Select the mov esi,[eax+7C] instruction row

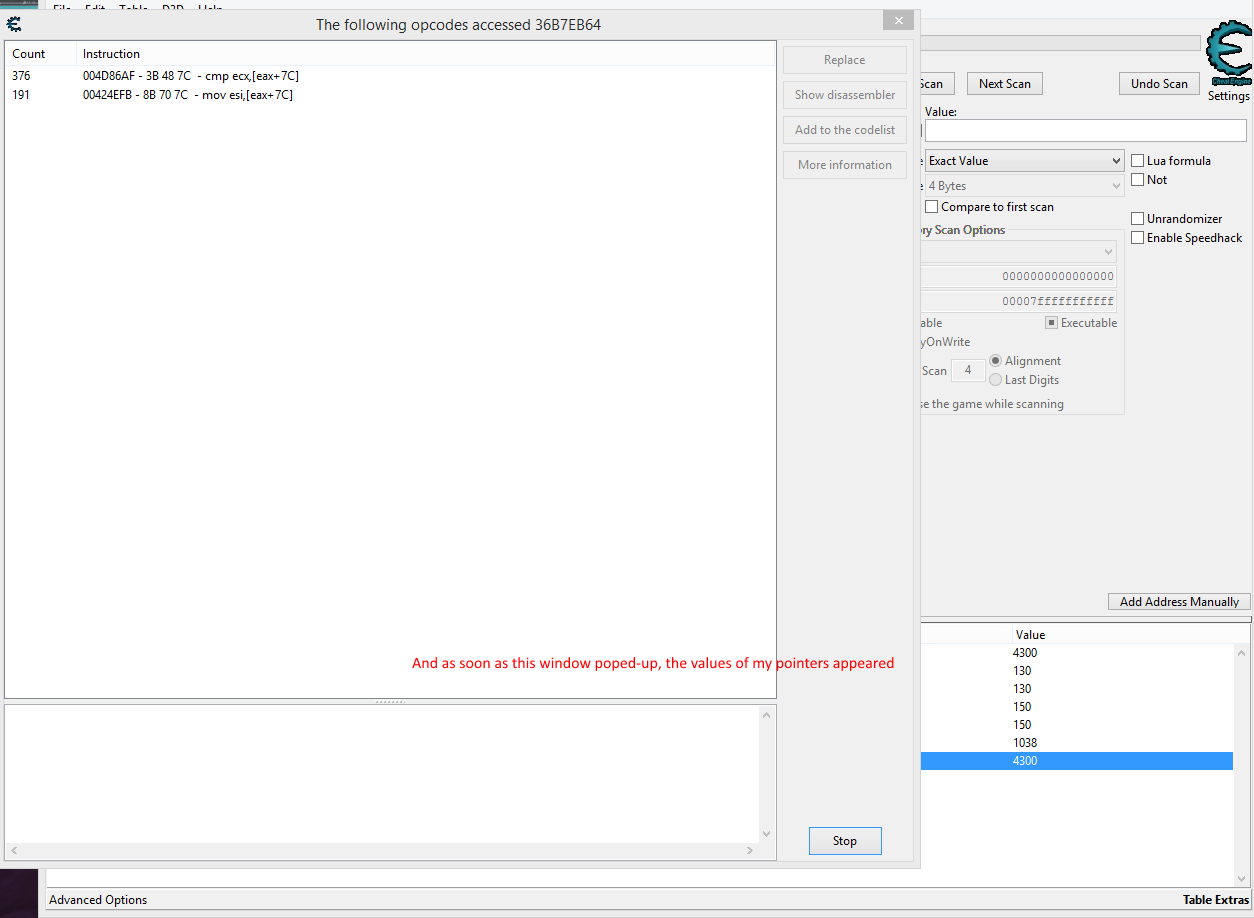(x=390, y=95)
